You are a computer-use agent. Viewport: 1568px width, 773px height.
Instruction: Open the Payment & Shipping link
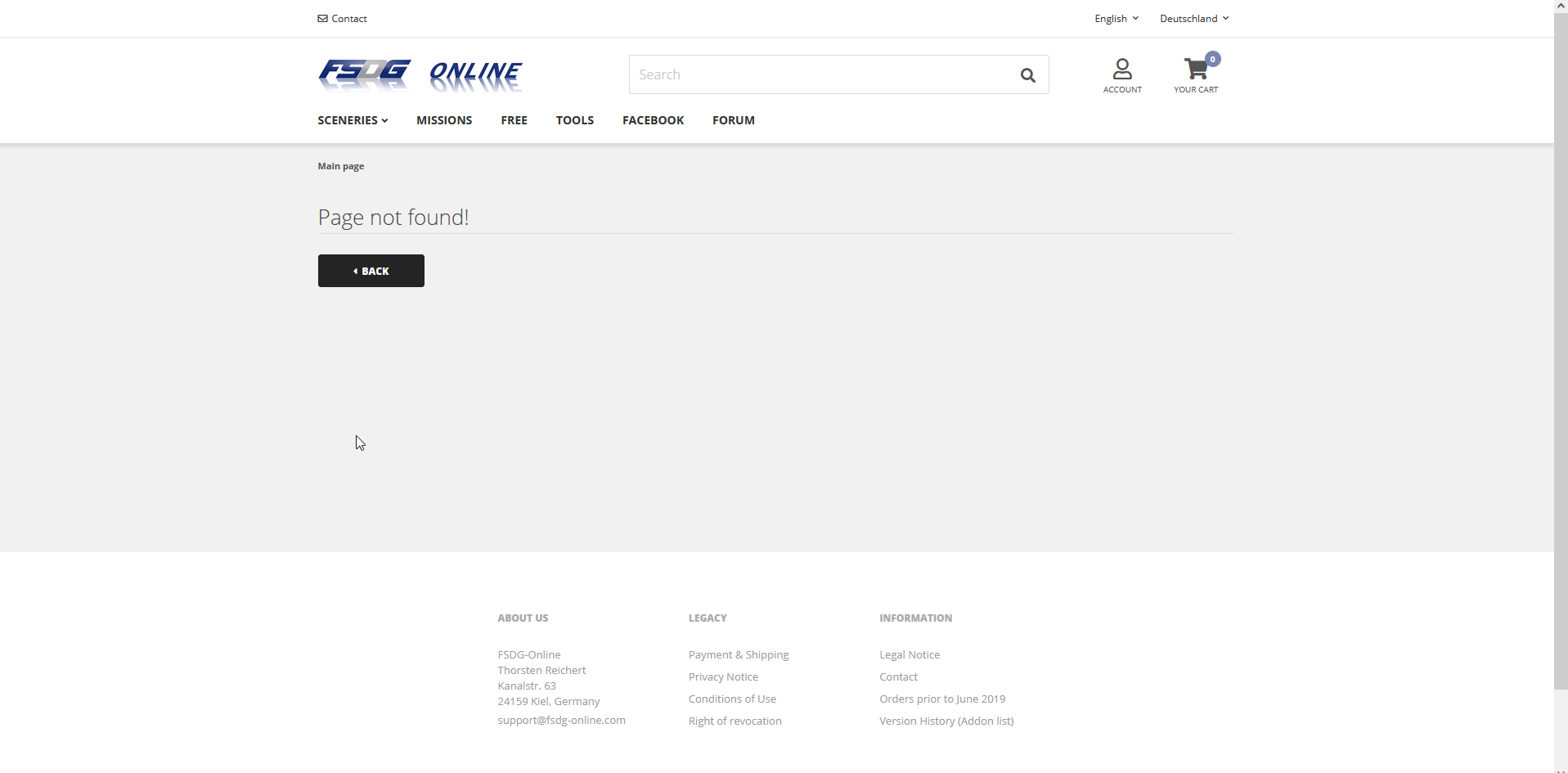pos(739,655)
